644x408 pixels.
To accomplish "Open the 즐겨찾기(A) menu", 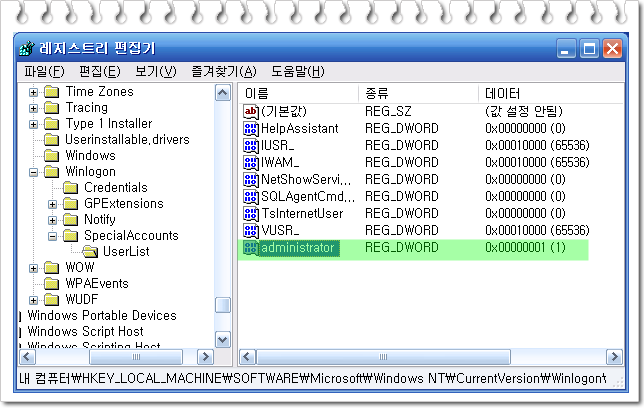I will (224, 71).
